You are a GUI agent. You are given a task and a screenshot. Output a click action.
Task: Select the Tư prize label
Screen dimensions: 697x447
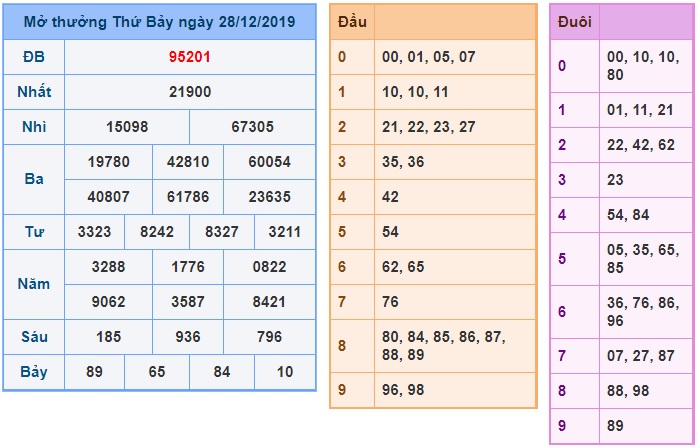pyautogui.click(x=34, y=232)
